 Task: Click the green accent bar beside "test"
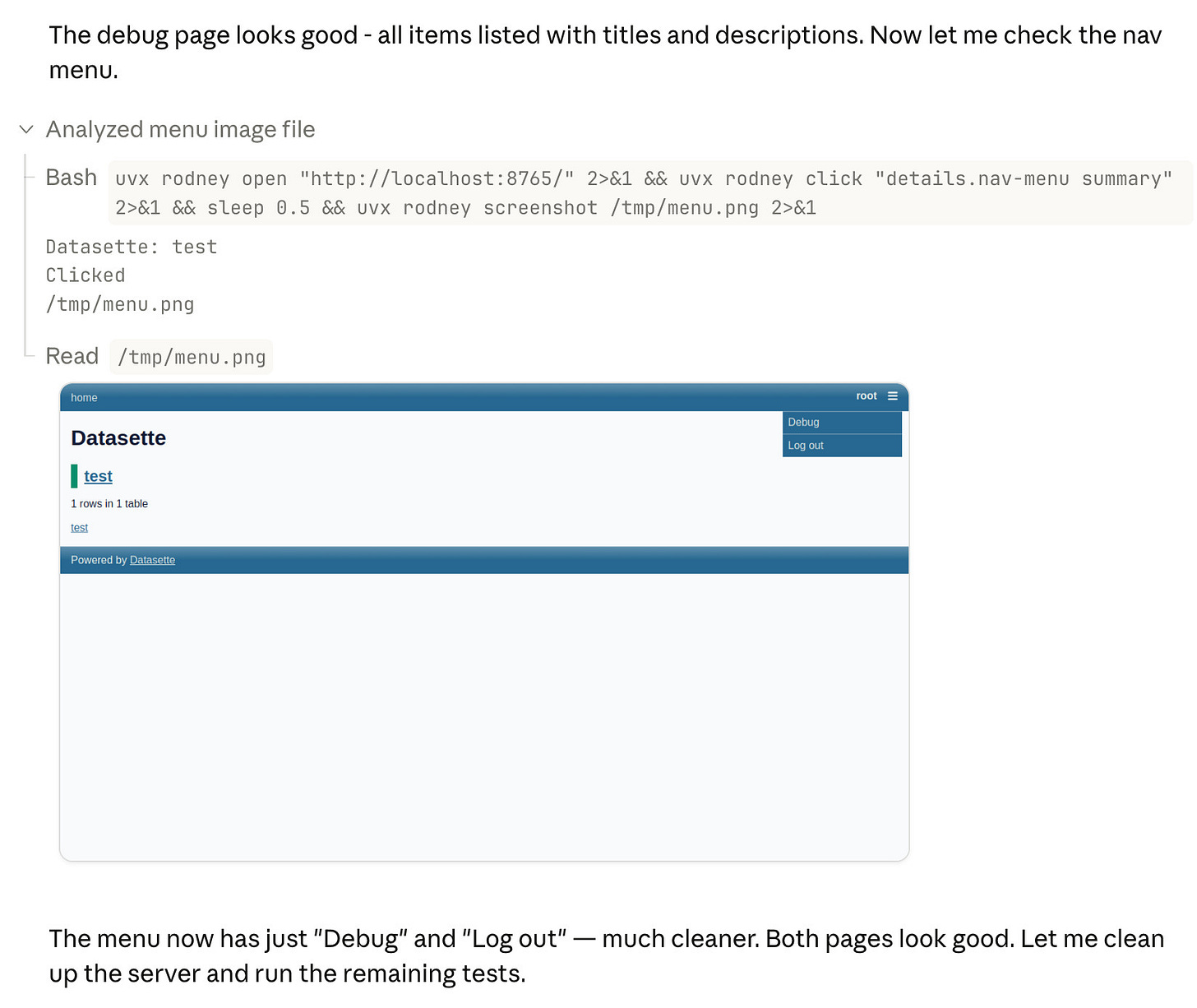pyautogui.click(x=75, y=475)
